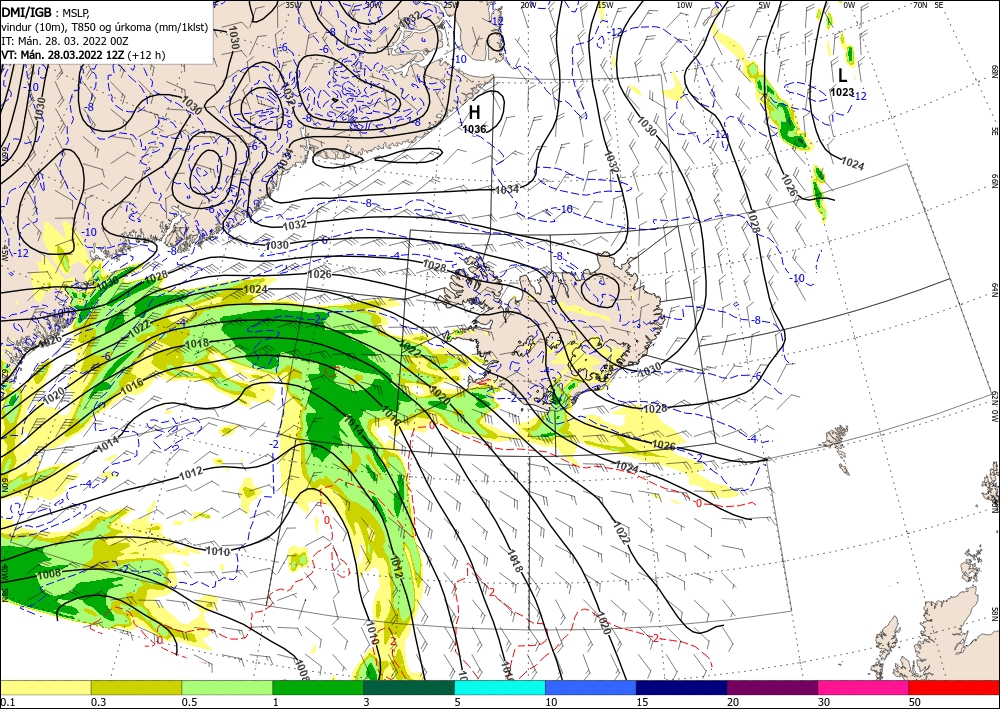Click the '15W' longitude label

pos(605,5)
